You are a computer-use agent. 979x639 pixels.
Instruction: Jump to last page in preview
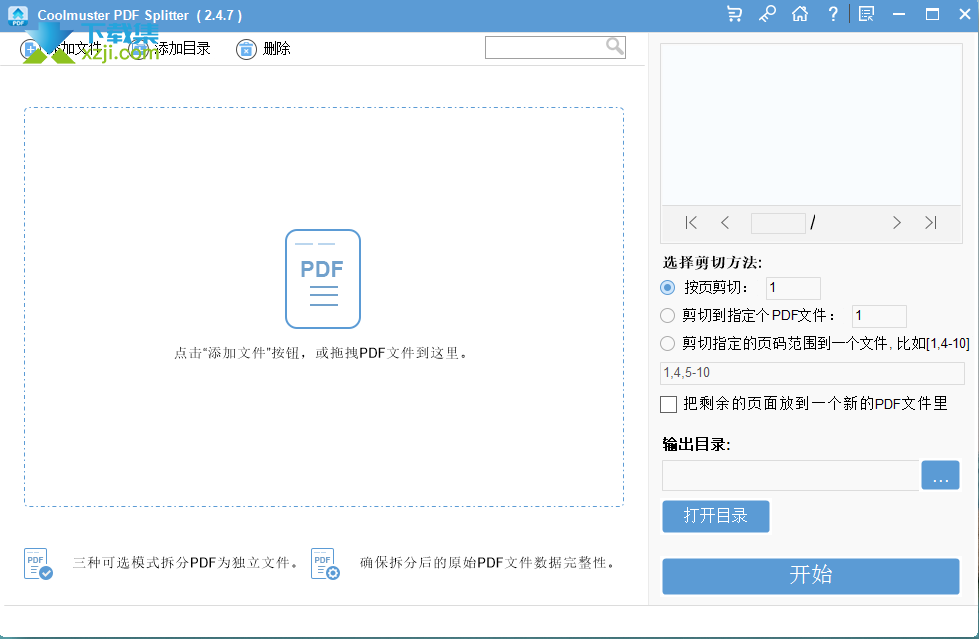[x=931, y=222]
